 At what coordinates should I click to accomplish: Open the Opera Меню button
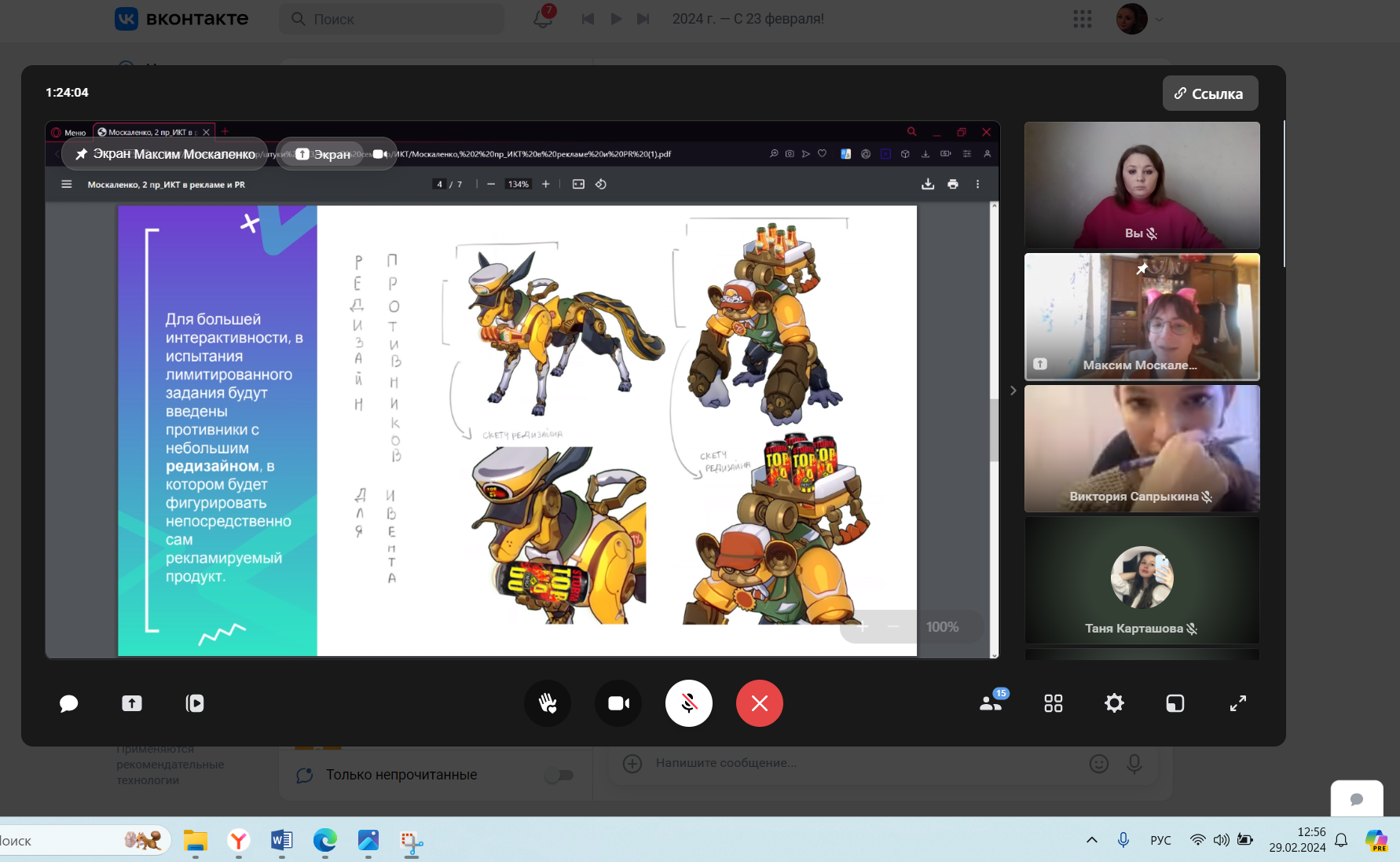coord(69,132)
